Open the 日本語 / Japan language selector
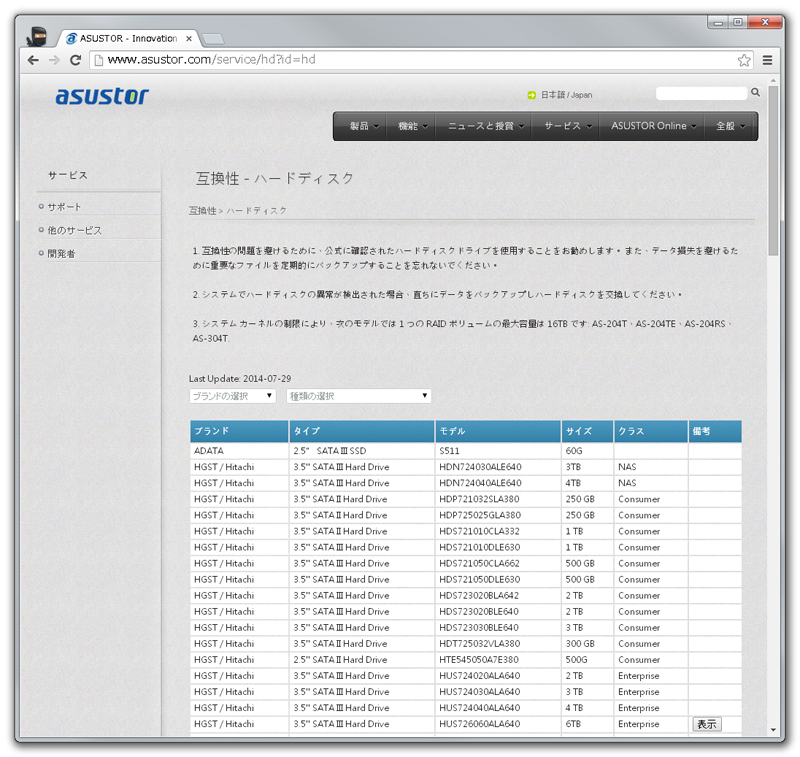 [x=566, y=95]
